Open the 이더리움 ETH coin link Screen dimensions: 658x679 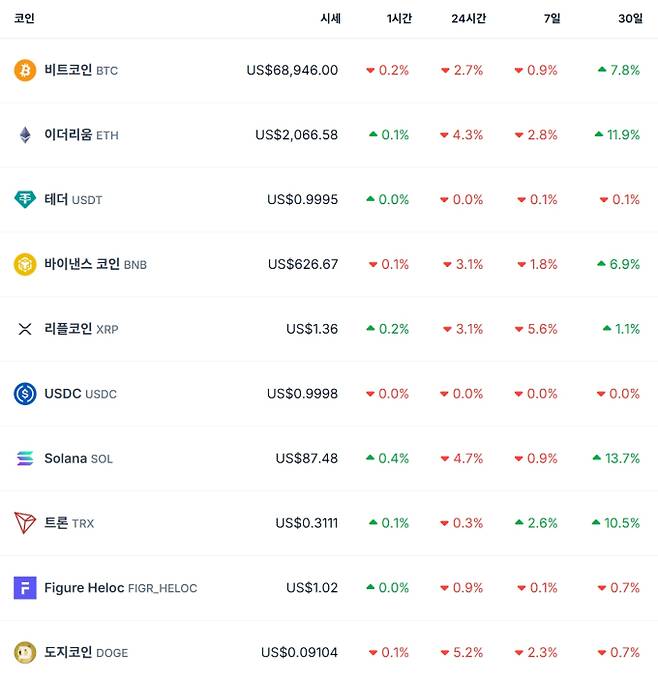click(x=80, y=135)
